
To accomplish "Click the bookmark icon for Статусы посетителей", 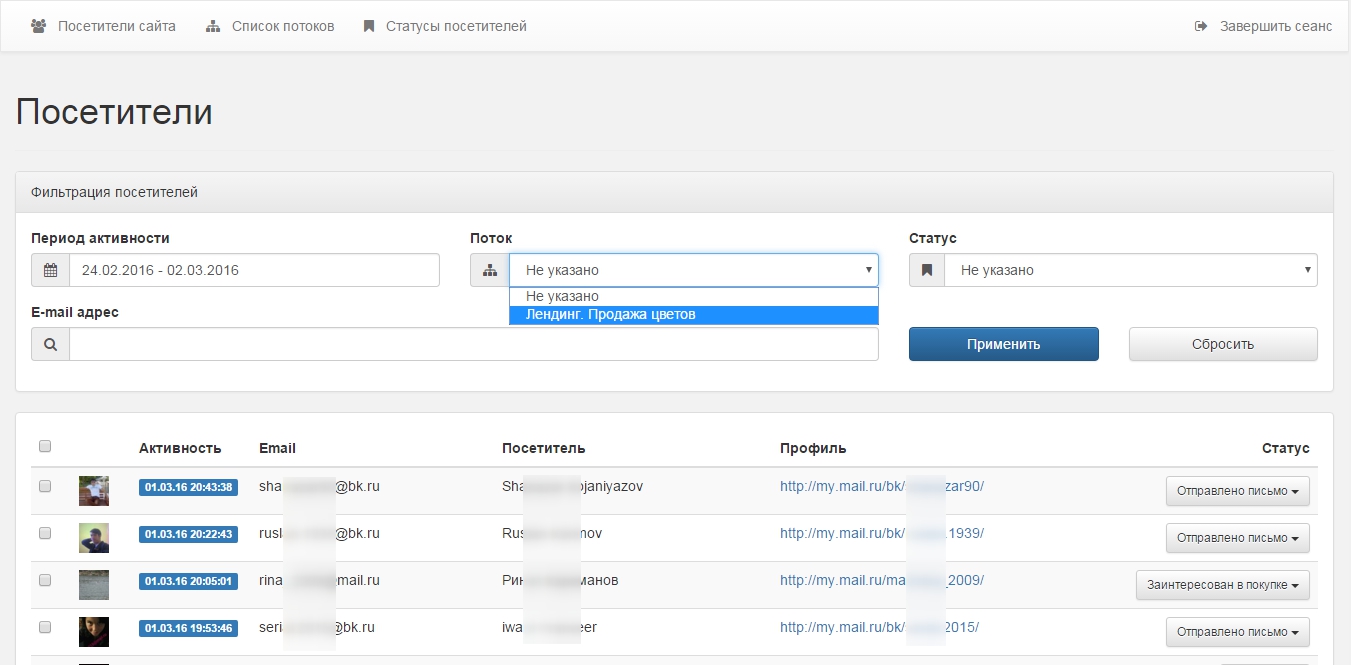I will (369, 26).
